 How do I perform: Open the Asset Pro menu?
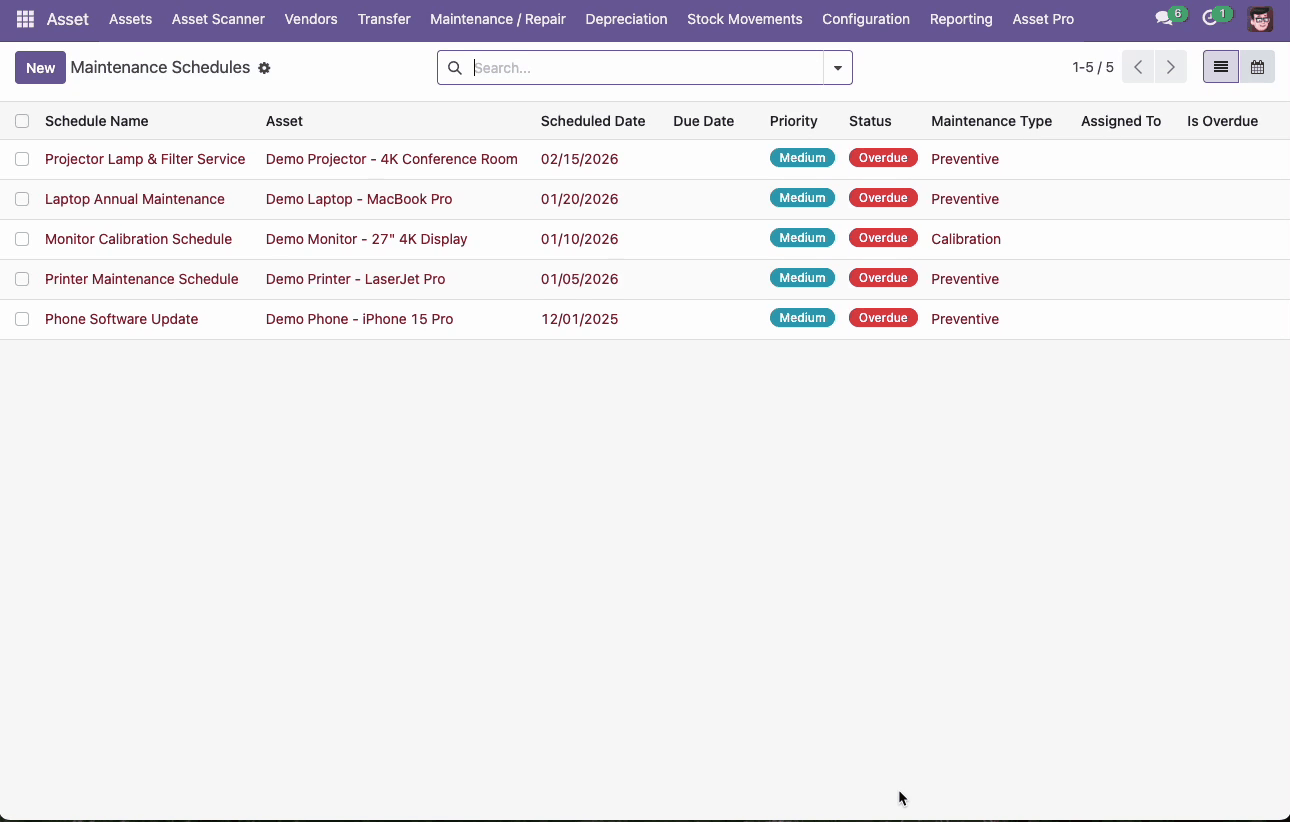click(1043, 19)
